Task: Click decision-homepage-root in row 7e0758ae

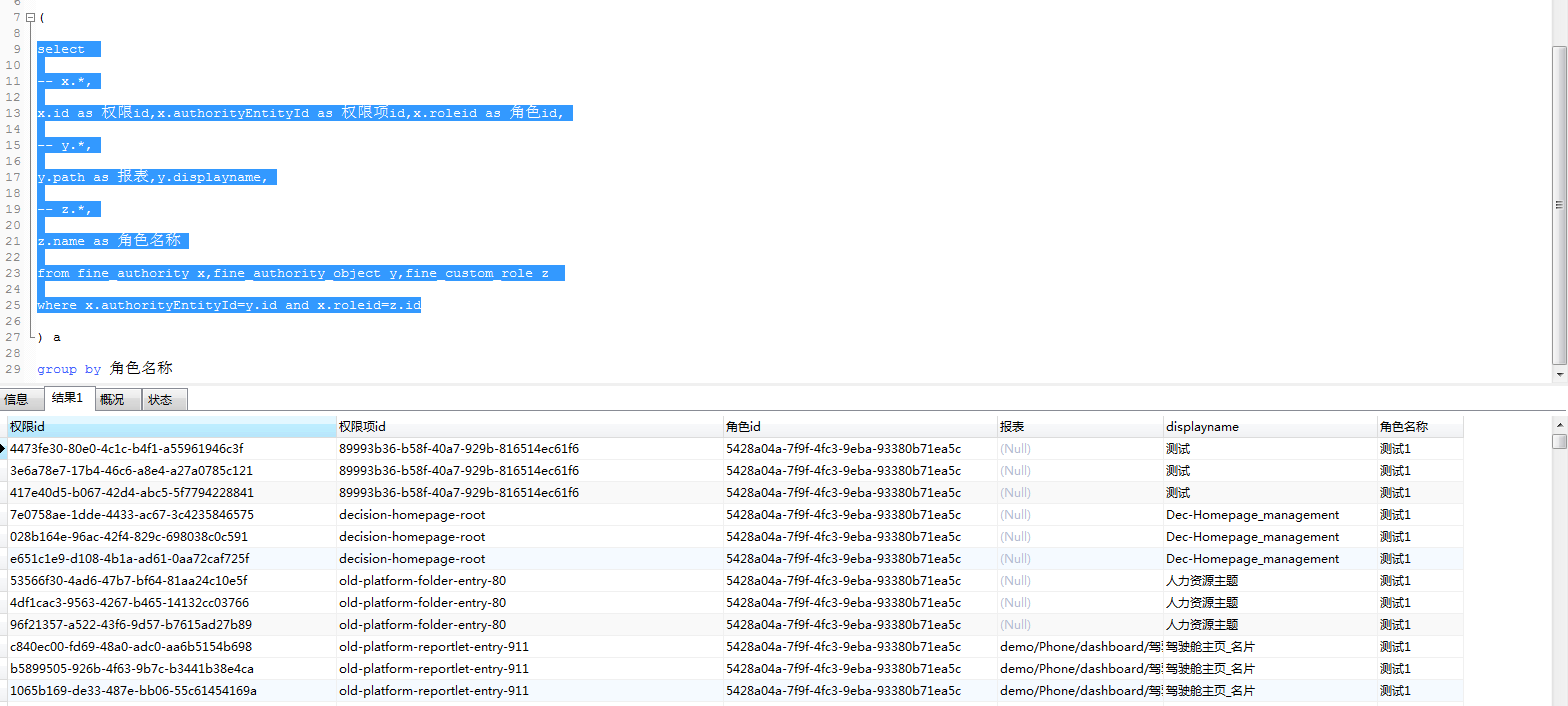Action: [530, 515]
